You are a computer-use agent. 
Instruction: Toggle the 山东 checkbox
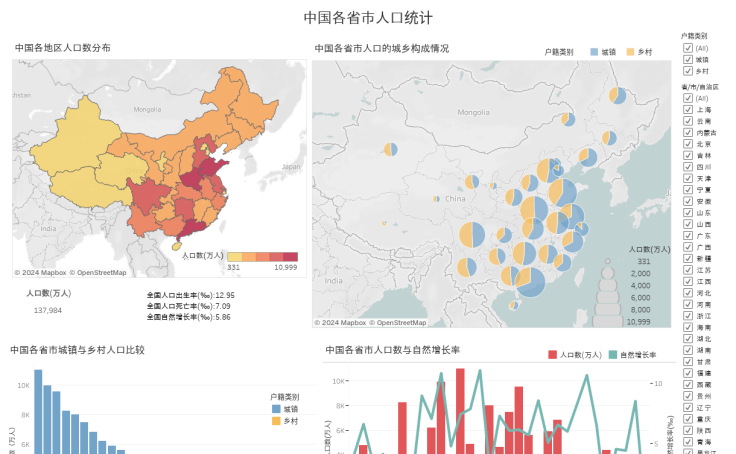[688, 213]
